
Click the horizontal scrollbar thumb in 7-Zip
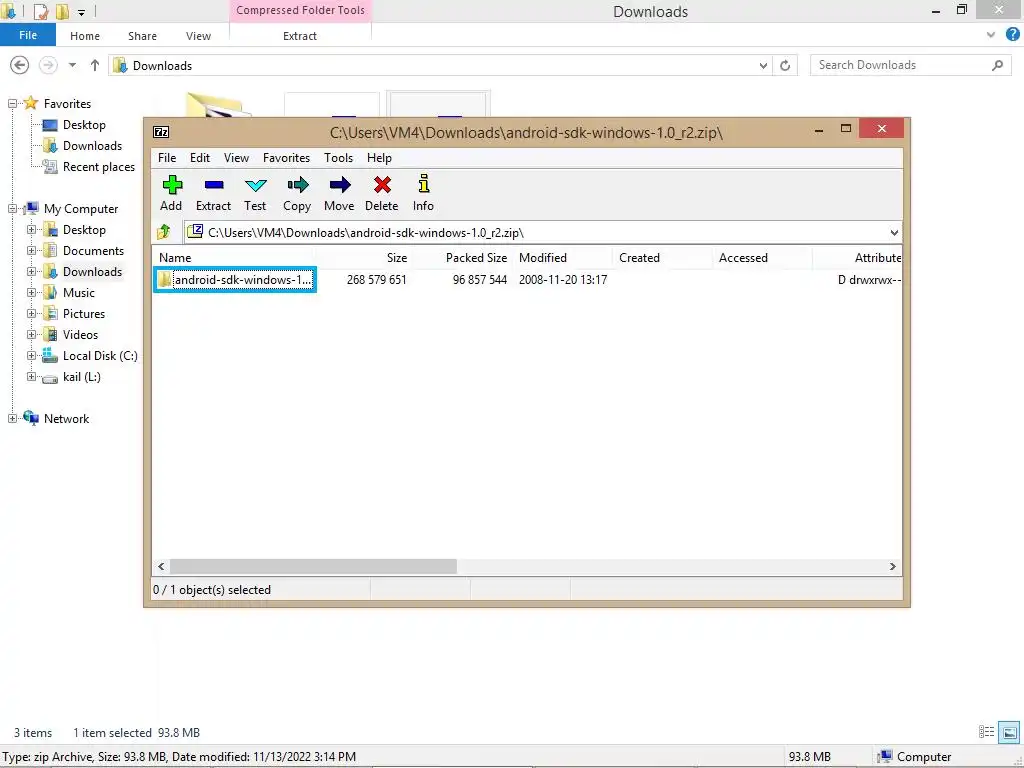[313, 566]
